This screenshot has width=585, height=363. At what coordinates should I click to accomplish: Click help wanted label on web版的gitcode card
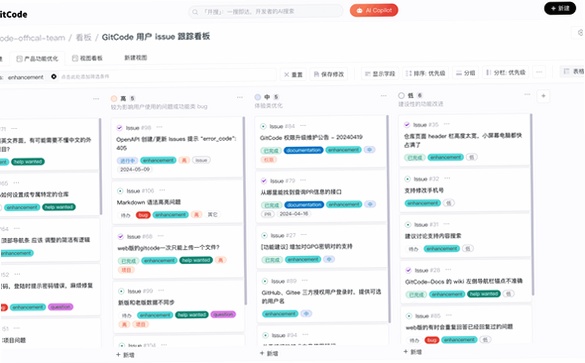point(196,260)
